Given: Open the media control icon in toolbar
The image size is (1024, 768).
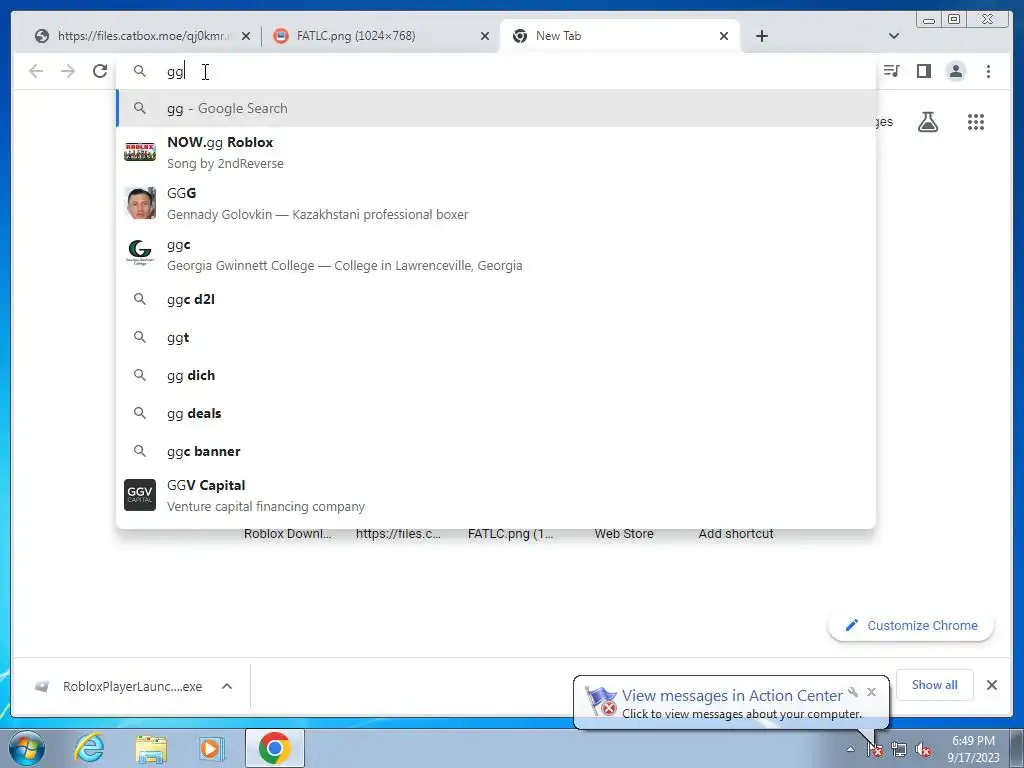Looking at the screenshot, I should tap(891, 71).
